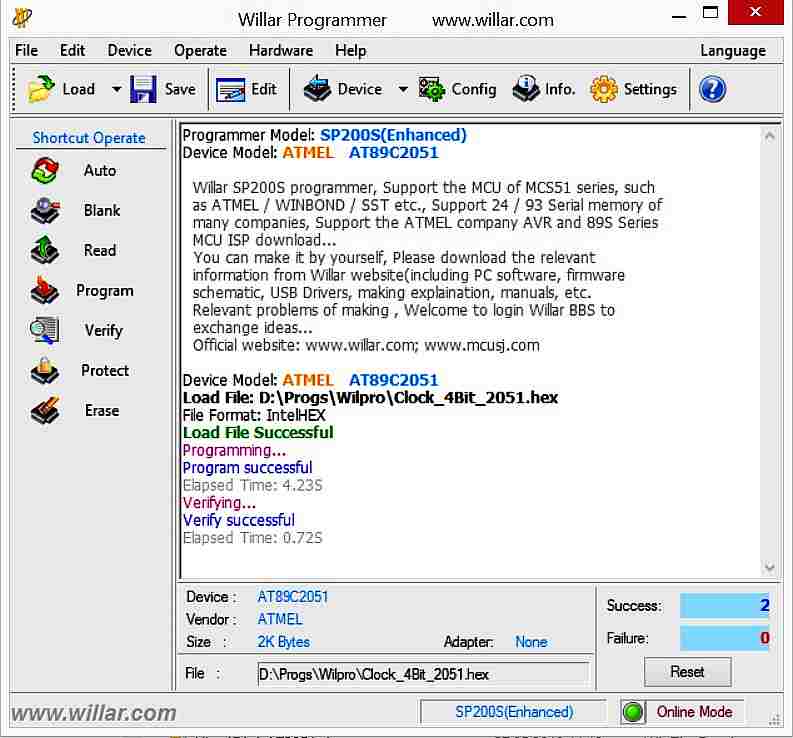Click the www.willar.com status bar logo
This screenshot has height=738, width=793.
pos(94,713)
